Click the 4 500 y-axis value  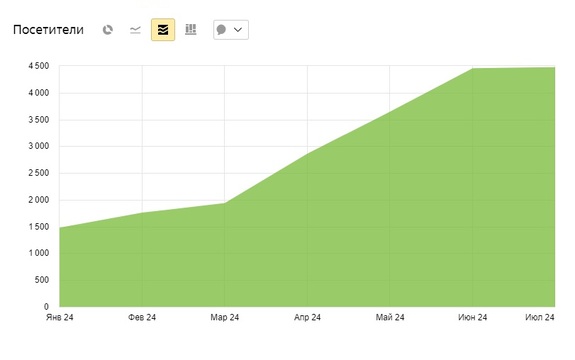point(39,66)
